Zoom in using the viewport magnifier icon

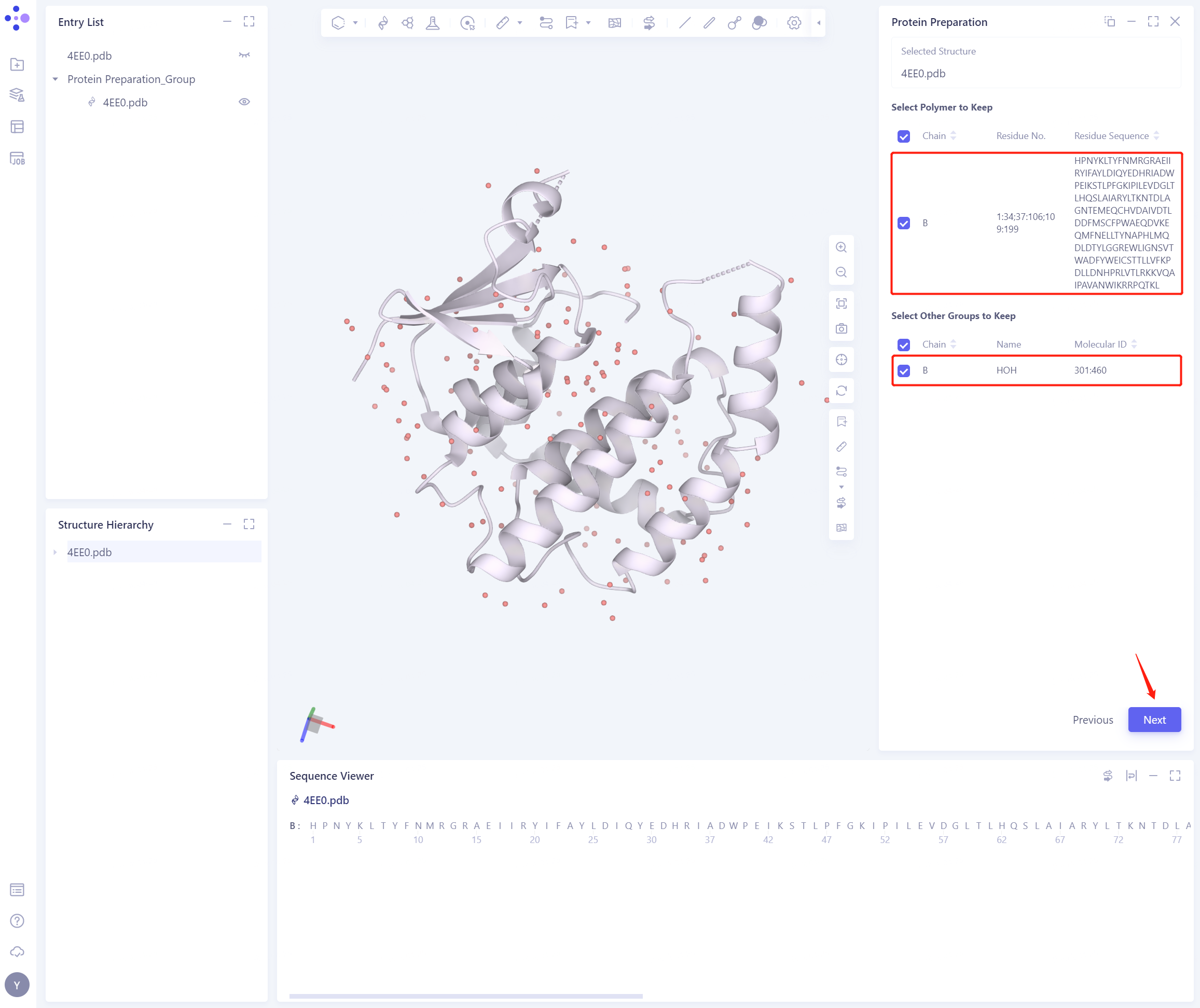[841, 247]
